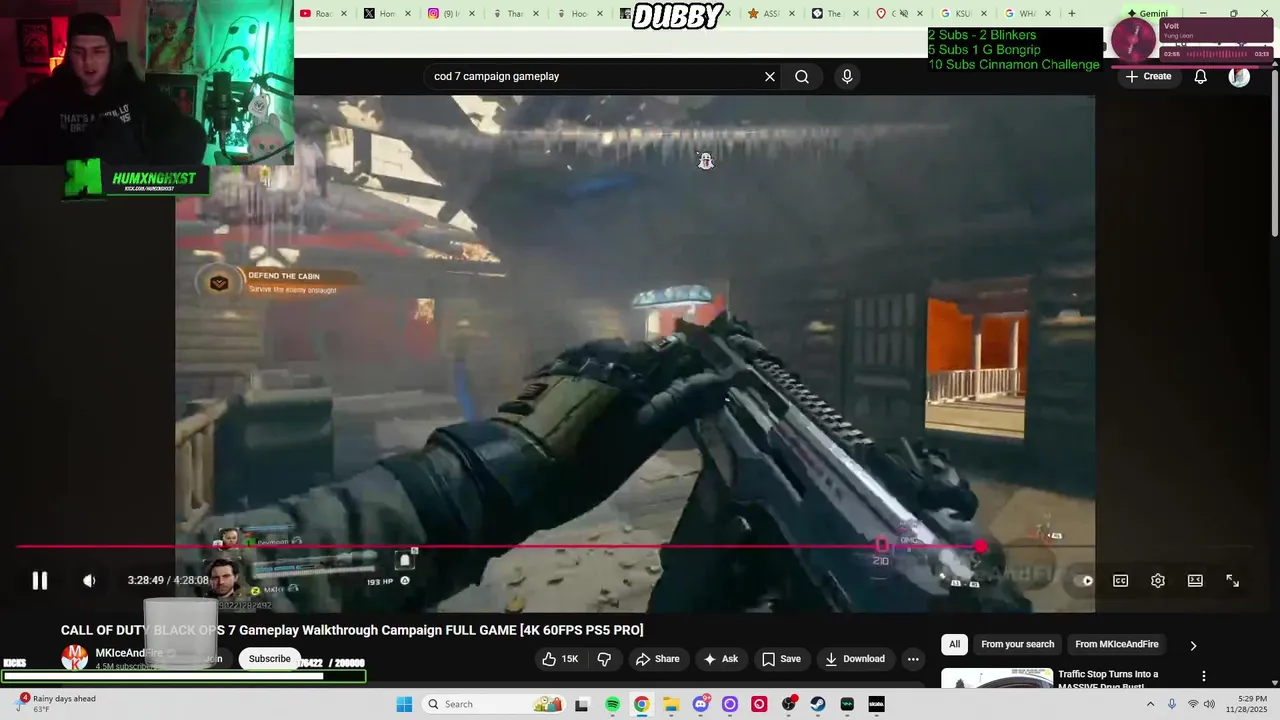Viewport: 1280px width, 720px height.
Task: Switch to theater mode
Action: click(x=1195, y=581)
